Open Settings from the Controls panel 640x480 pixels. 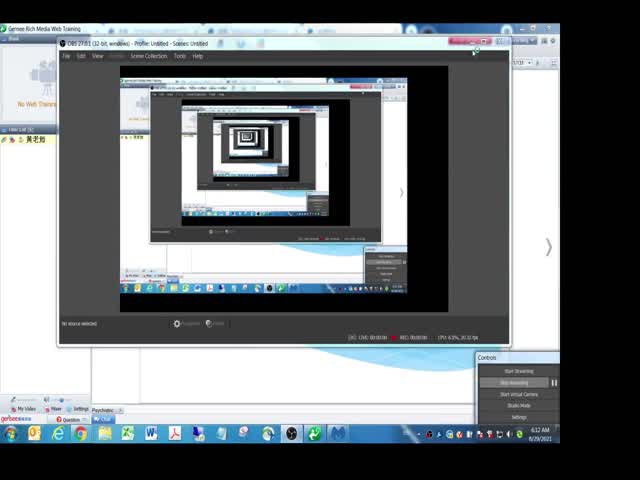click(518, 417)
